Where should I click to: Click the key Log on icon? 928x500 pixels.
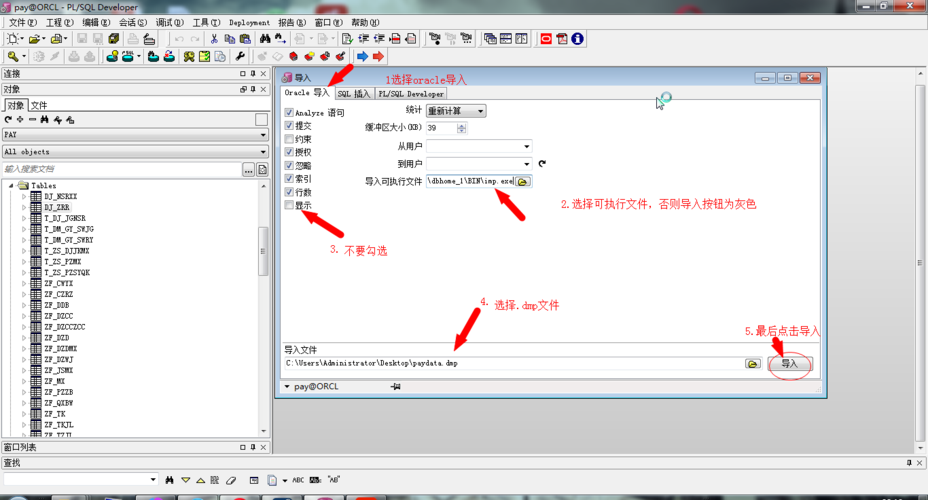pos(12,57)
